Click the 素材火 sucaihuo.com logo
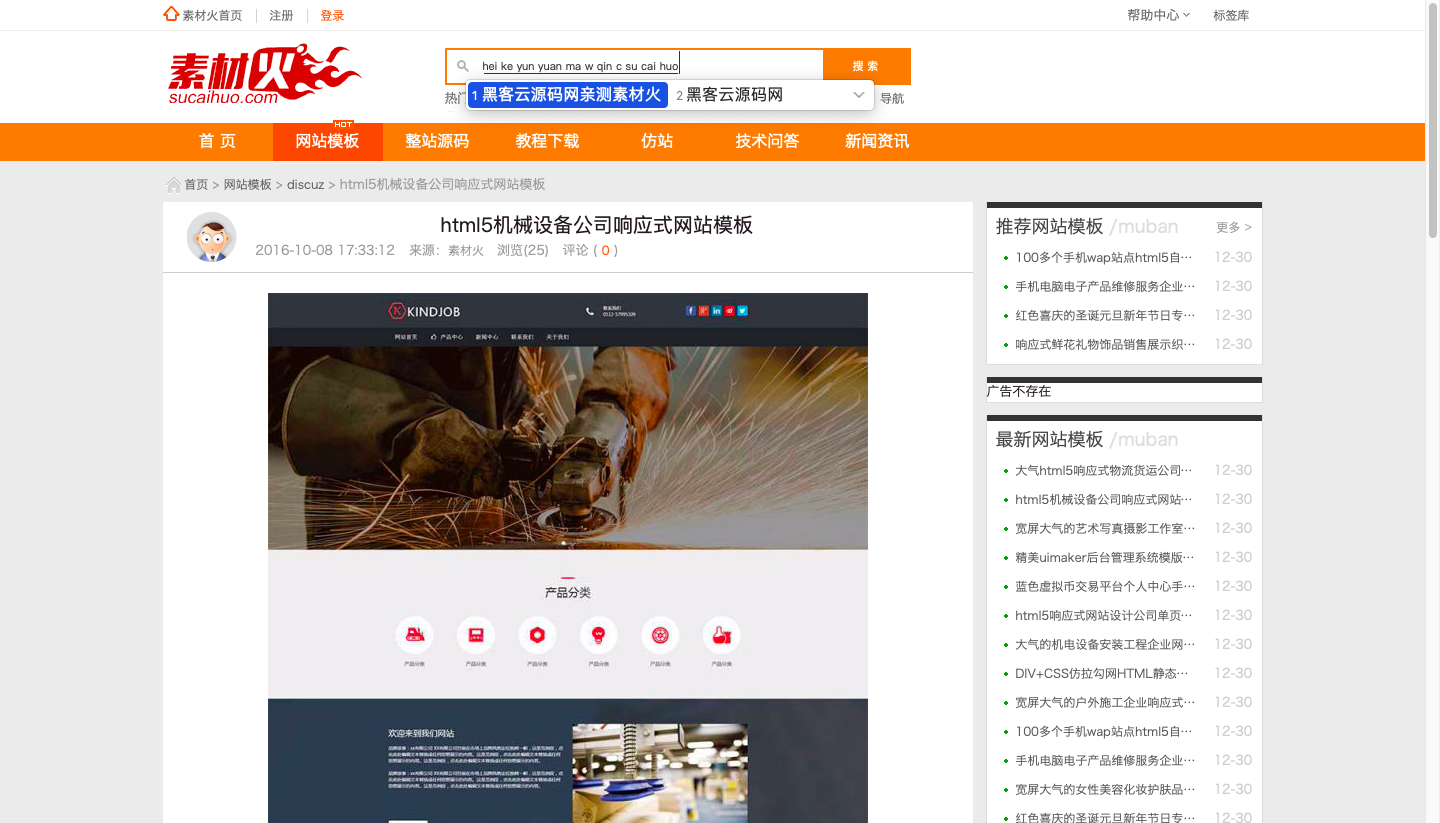This screenshot has height=823, width=1440. coord(264,75)
